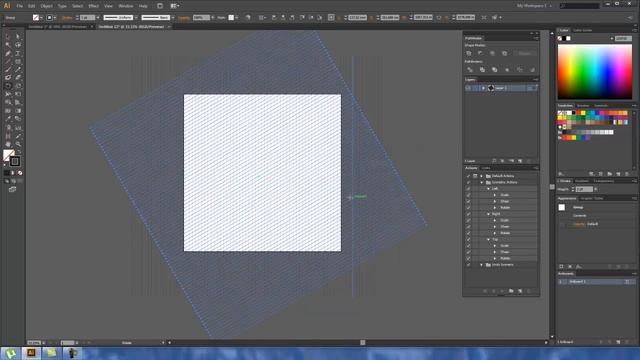The width and height of the screenshot is (640, 360).
Task: Click Unite shape mode in Pathfinder
Action: click(469, 53)
